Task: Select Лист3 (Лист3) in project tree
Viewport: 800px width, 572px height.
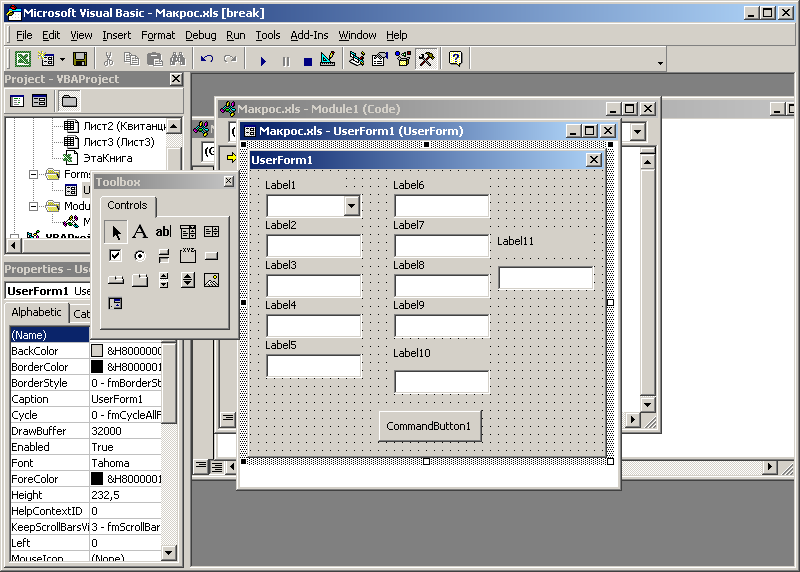Action: click(x=118, y=142)
